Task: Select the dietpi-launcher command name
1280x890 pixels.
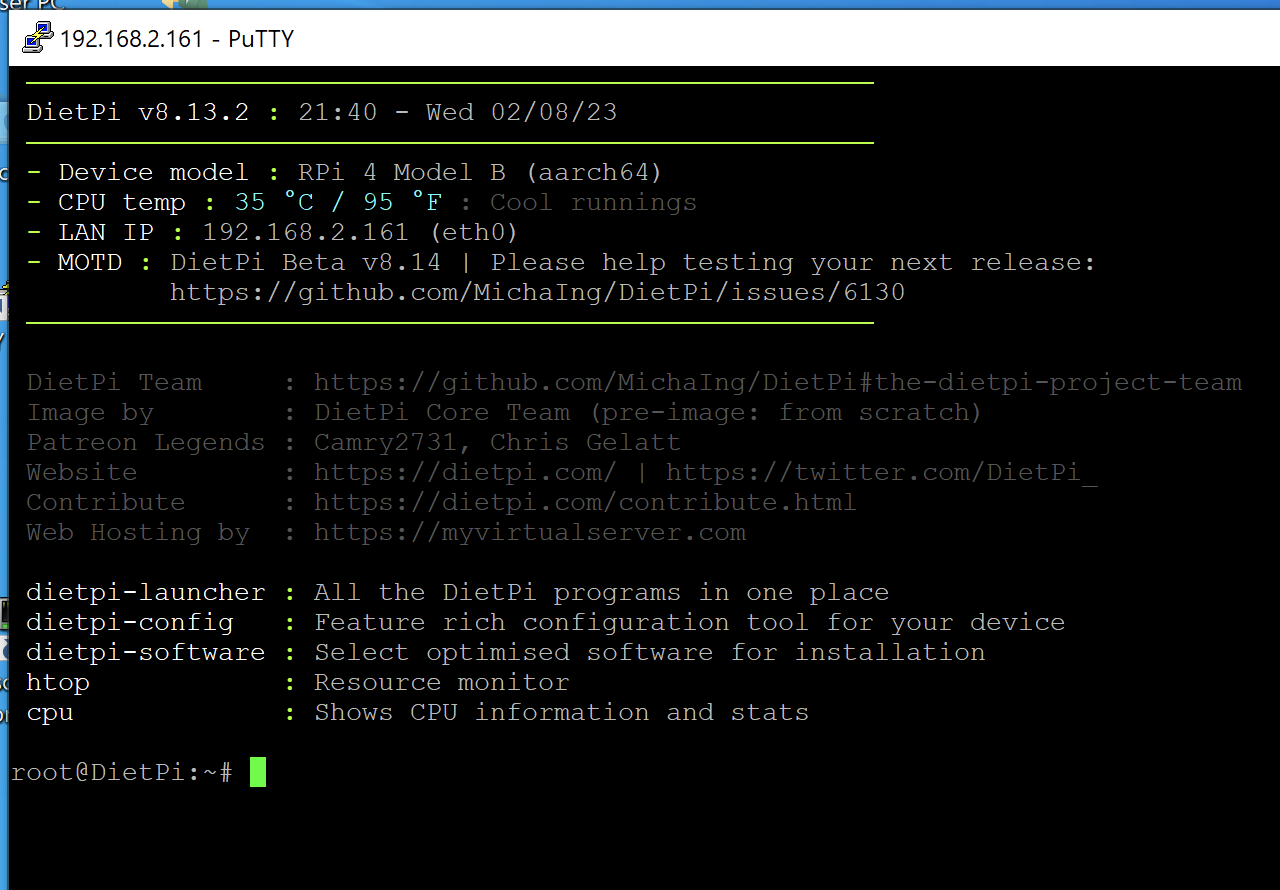Action: [x=146, y=592]
